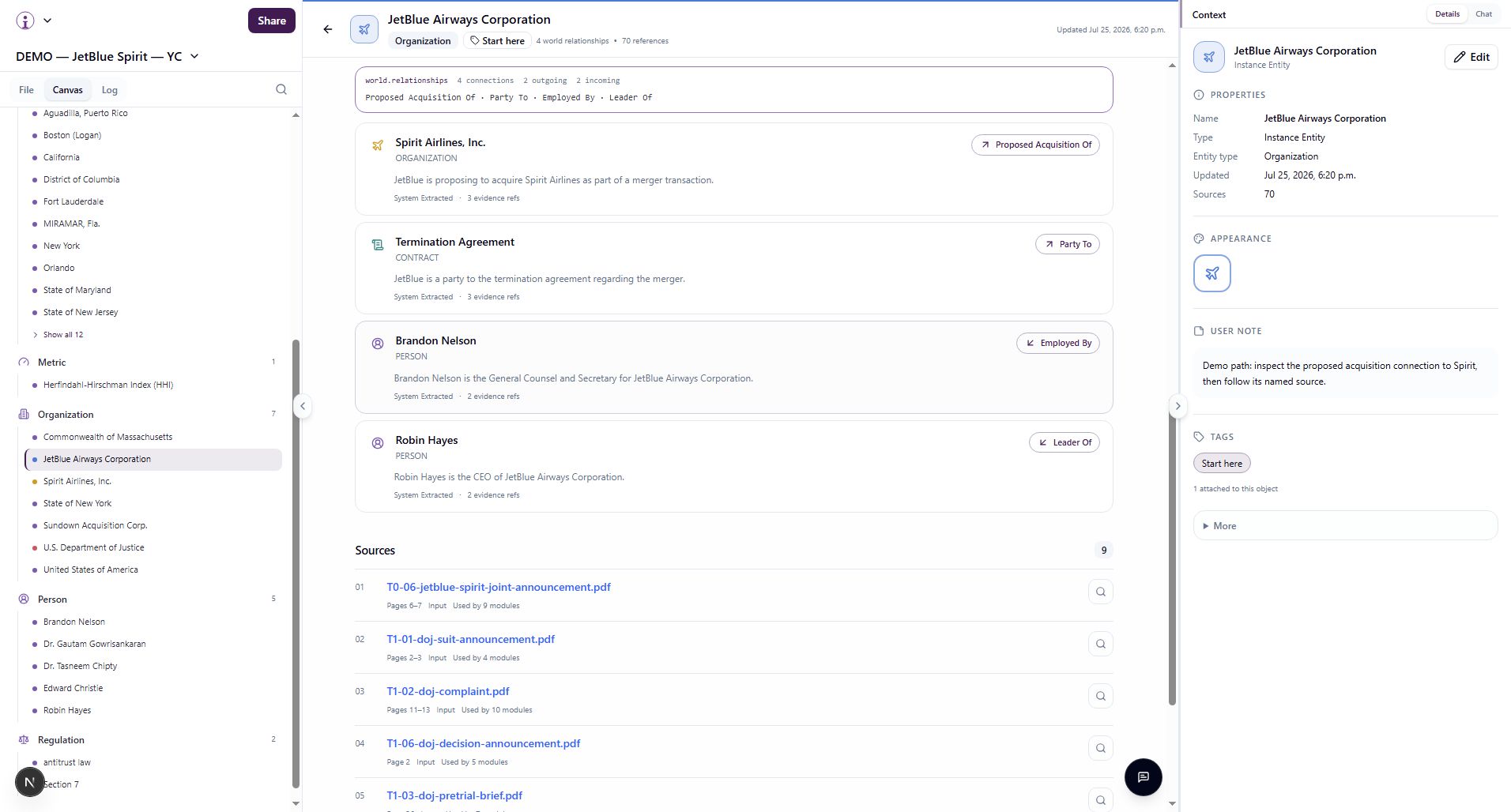Open the floating chat bubble button
Screen dimensions: 1511x812
(1143, 777)
